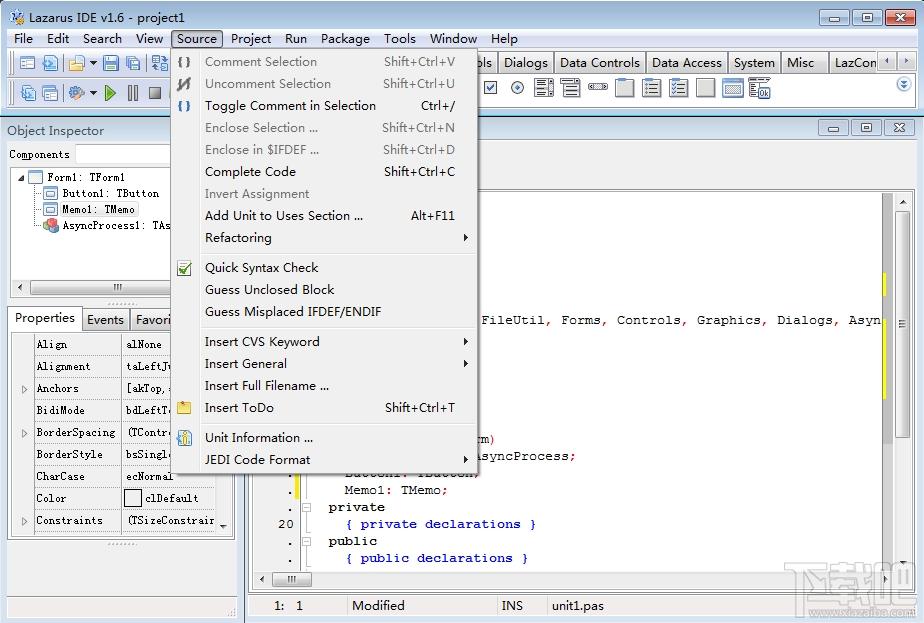Image resolution: width=924 pixels, height=623 pixels.
Task: Click the New Form toolbar icon
Action: coord(27,62)
